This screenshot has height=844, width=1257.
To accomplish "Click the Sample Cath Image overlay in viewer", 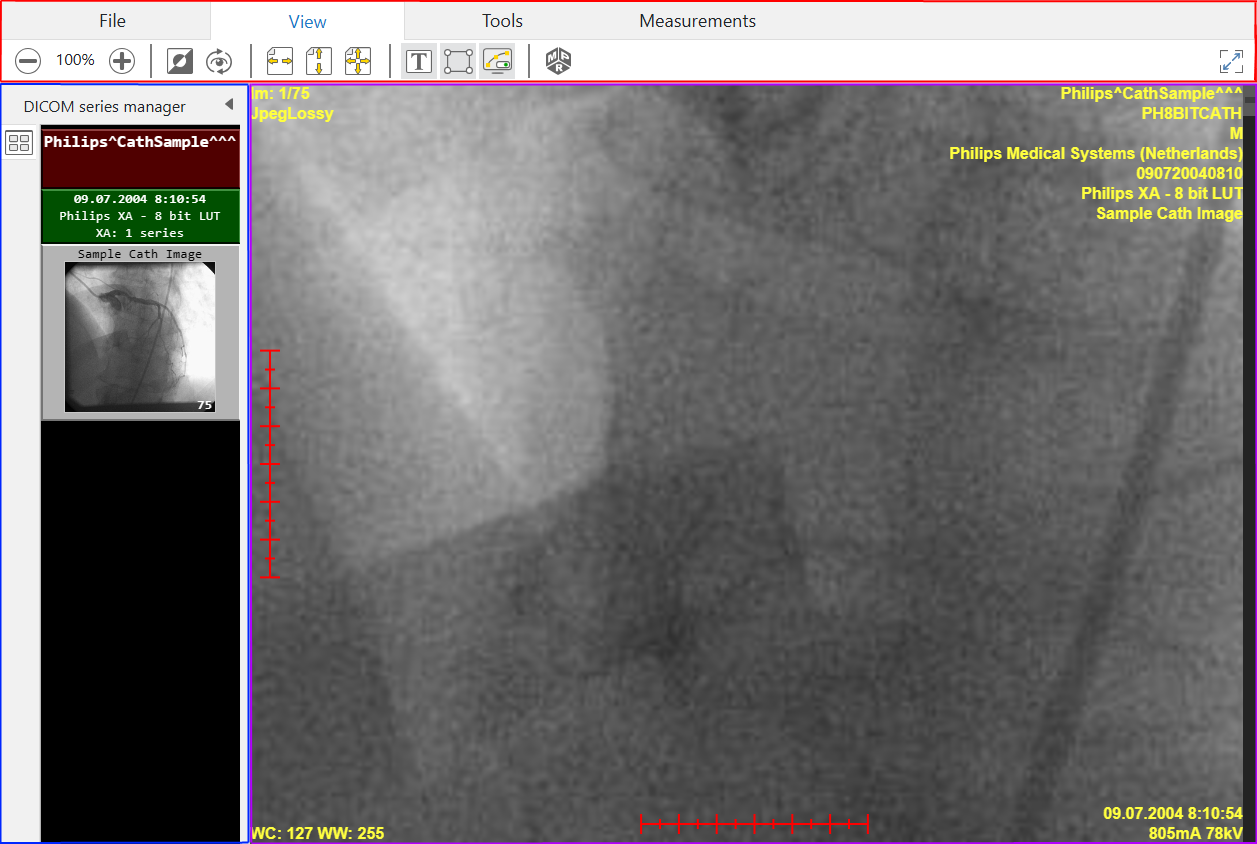I will 1170,214.
